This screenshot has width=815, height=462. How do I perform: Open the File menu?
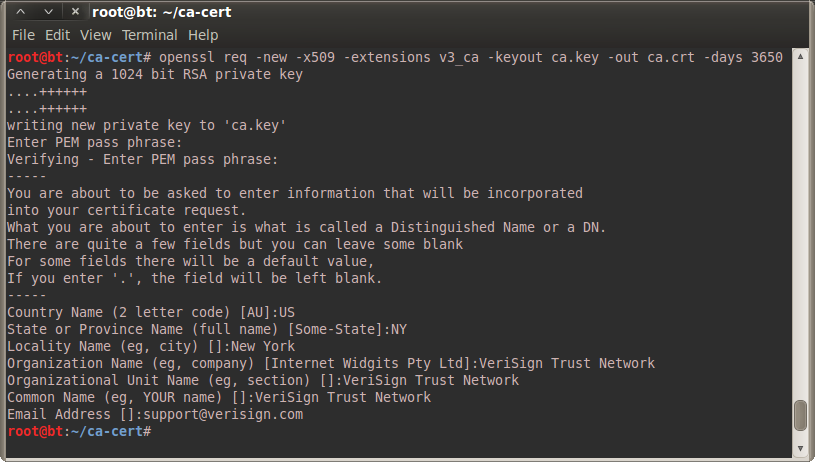tap(23, 35)
